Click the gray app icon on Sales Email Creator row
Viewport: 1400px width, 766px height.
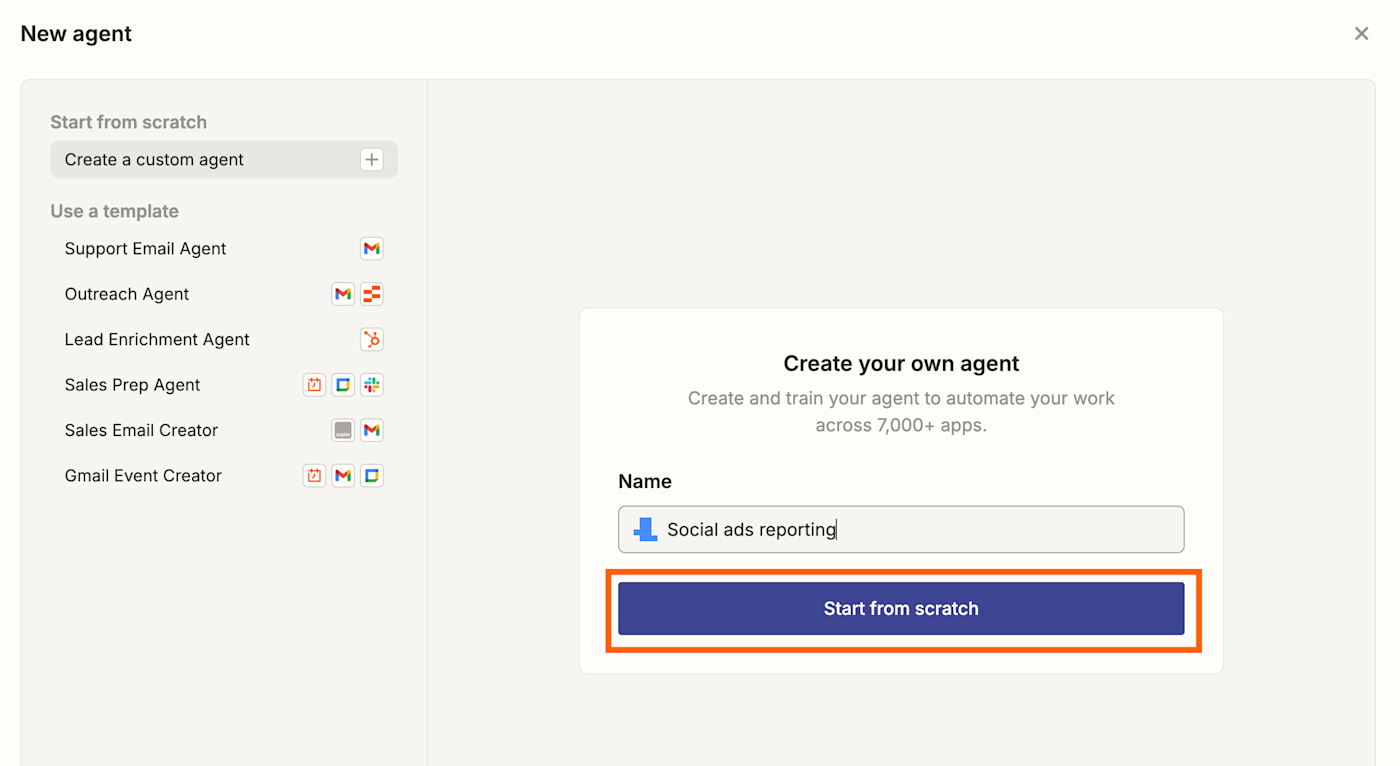pos(343,430)
